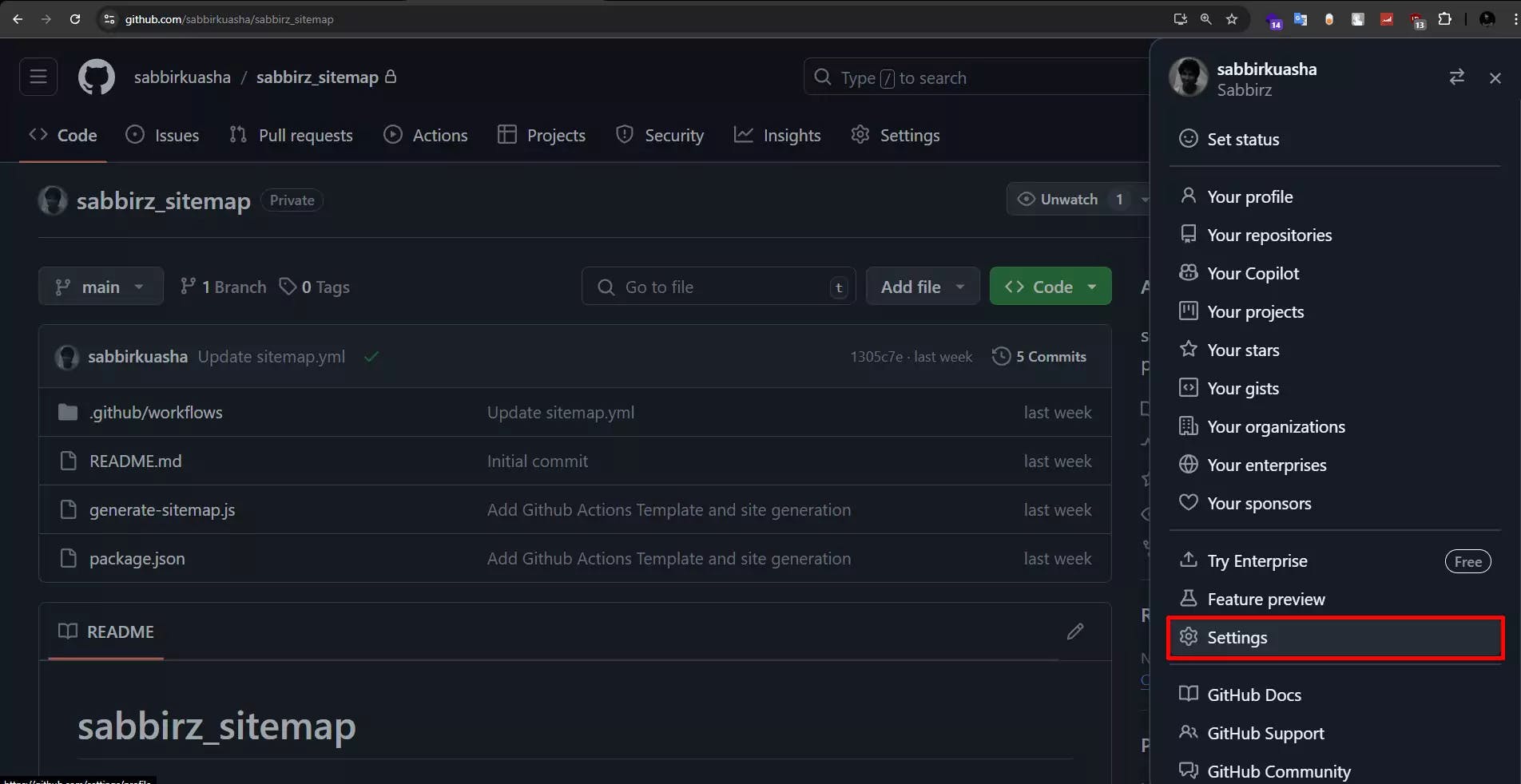Click Try Enterprise menu item
1521x784 pixels.
1335,560
